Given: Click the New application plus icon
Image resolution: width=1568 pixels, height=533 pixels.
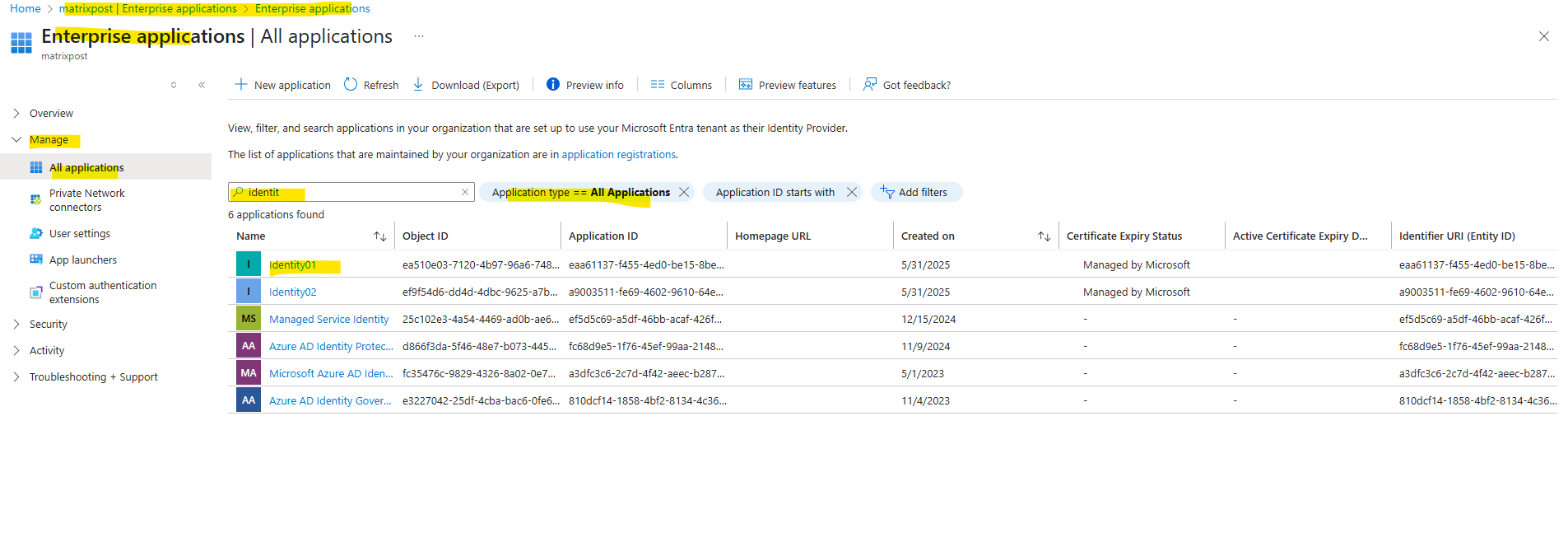Looking at the screenshot, I should pos(240,84).
